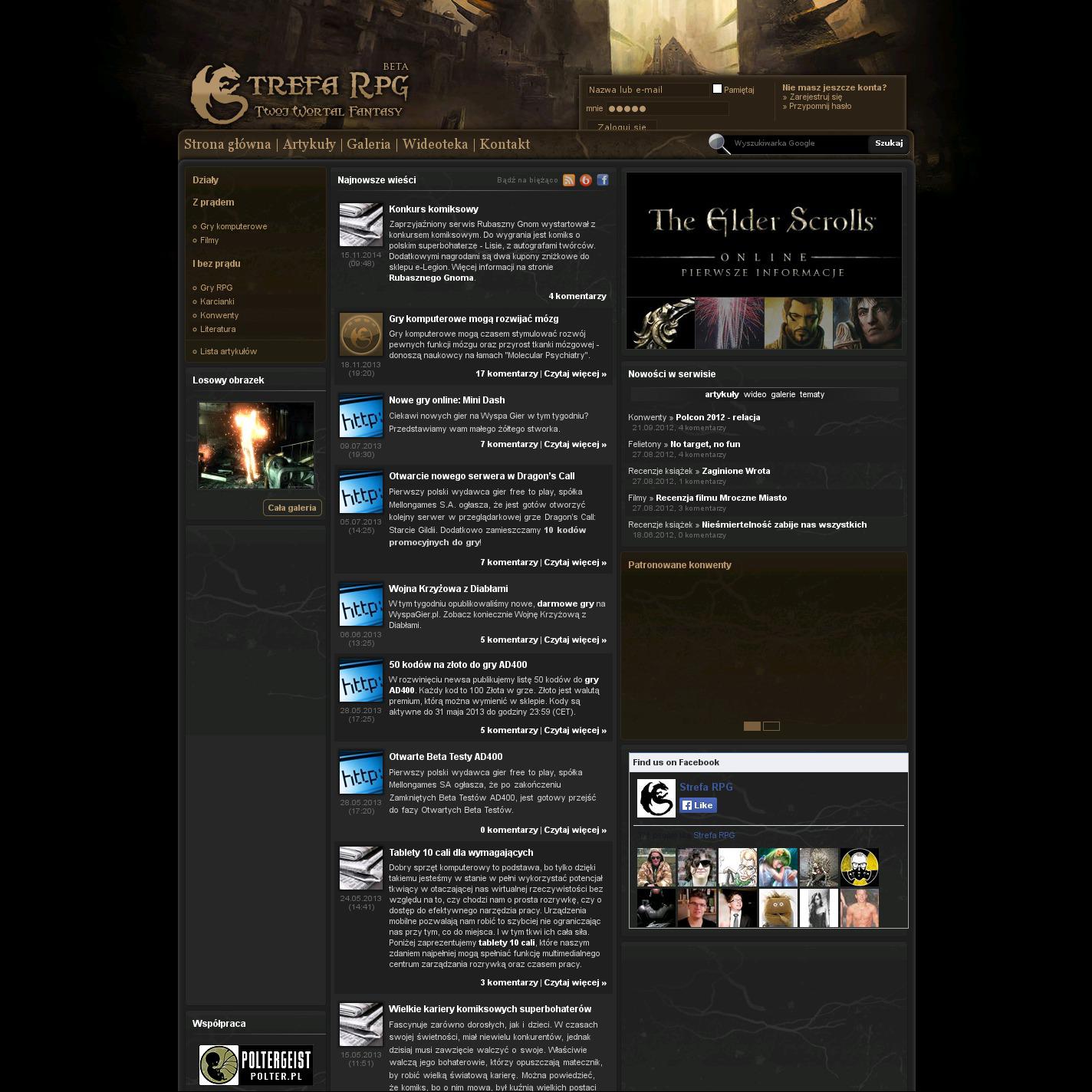Screen dimensions: 1092x1092
Task: Click the red Blip icon in news header
Action: coord(586,180)
